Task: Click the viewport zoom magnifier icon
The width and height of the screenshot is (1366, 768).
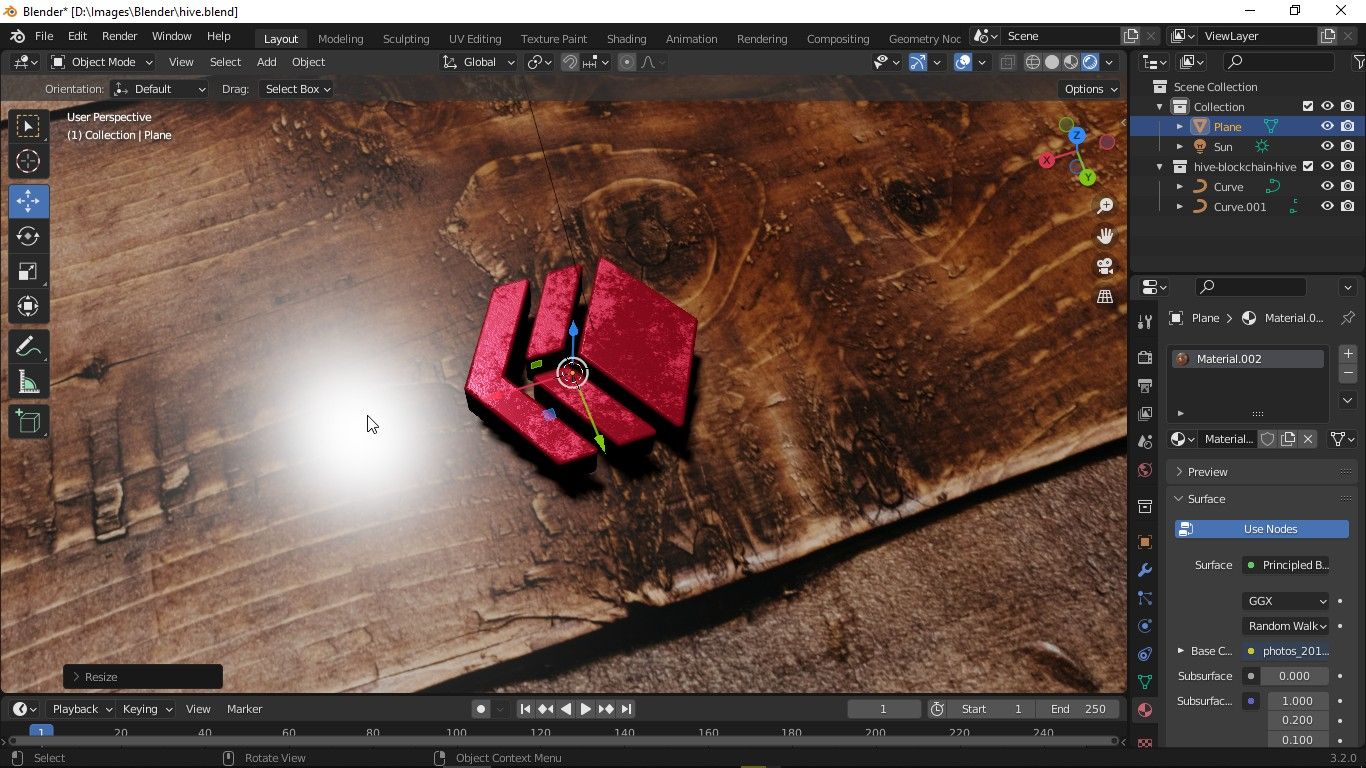Action: [1105, 206]
